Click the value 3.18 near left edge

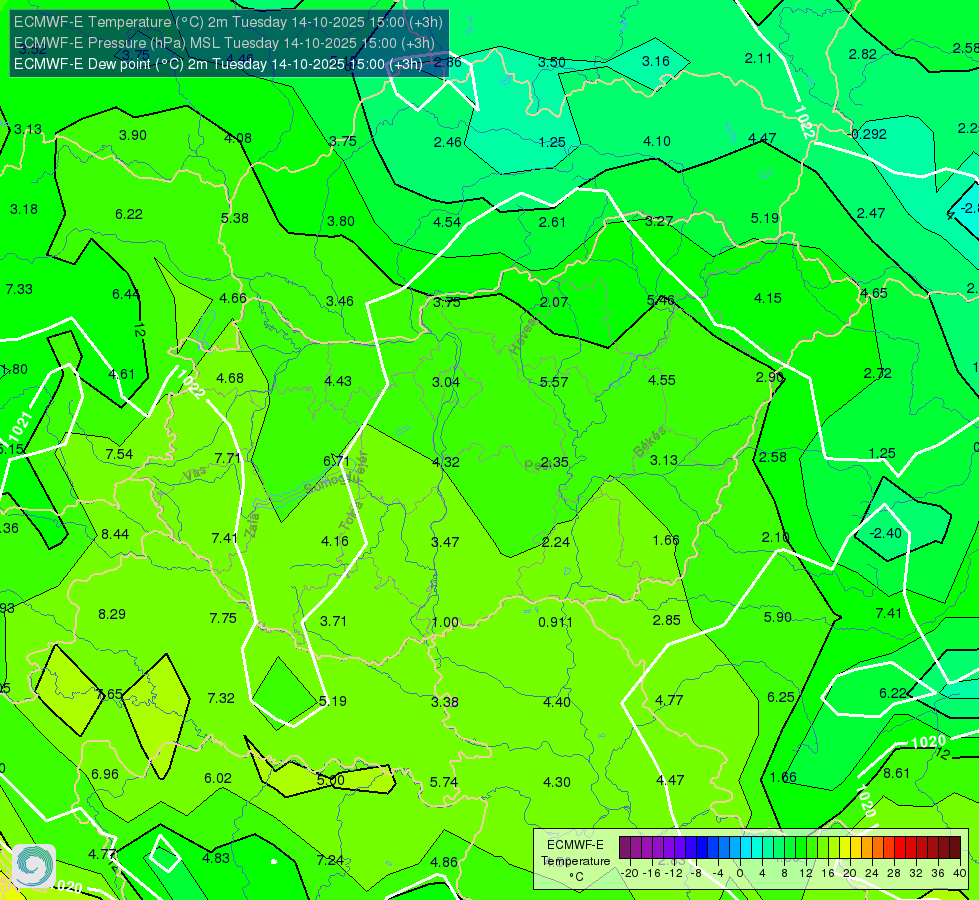point(24,209)
